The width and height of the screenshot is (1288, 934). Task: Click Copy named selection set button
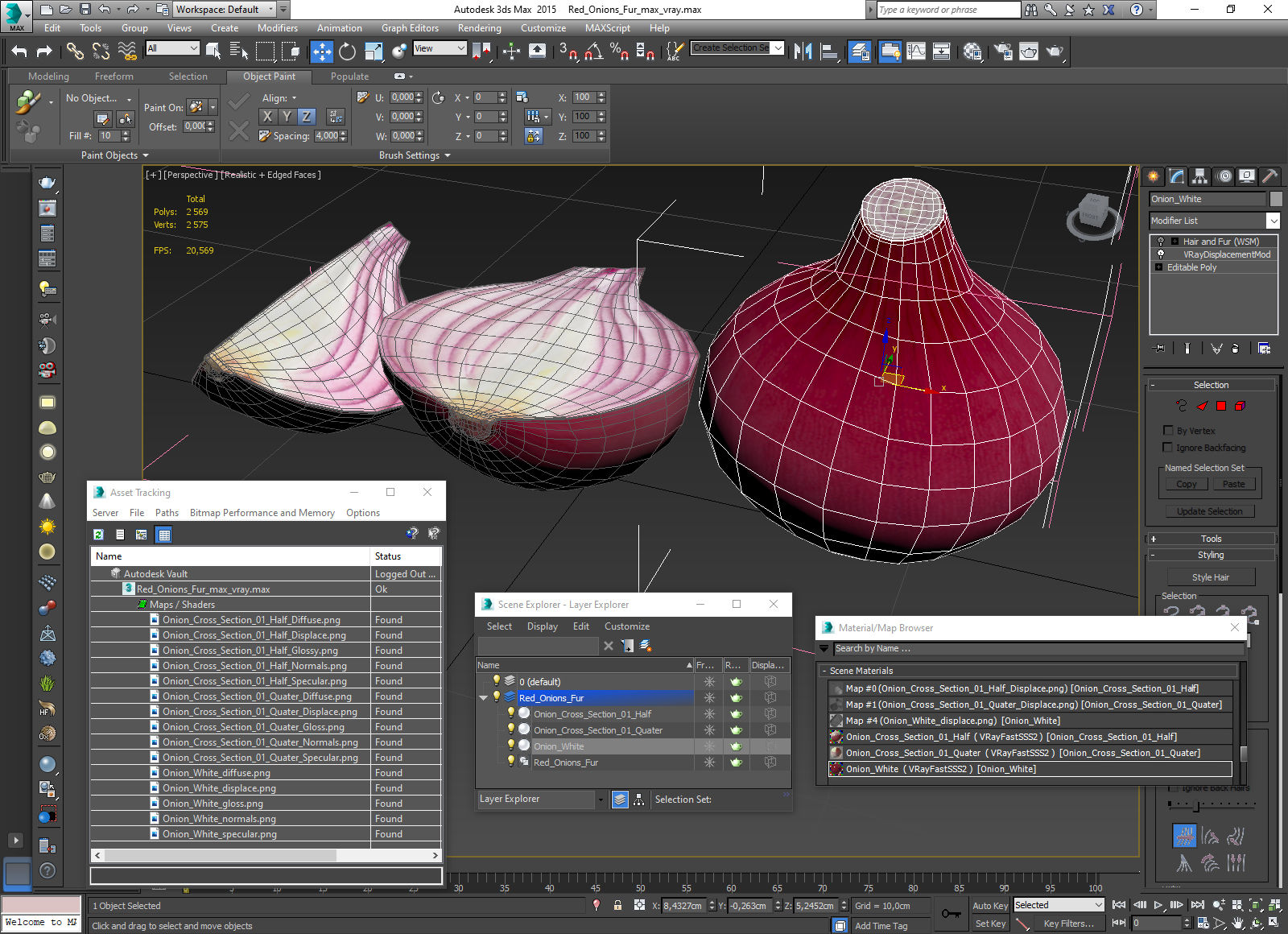1187,484
